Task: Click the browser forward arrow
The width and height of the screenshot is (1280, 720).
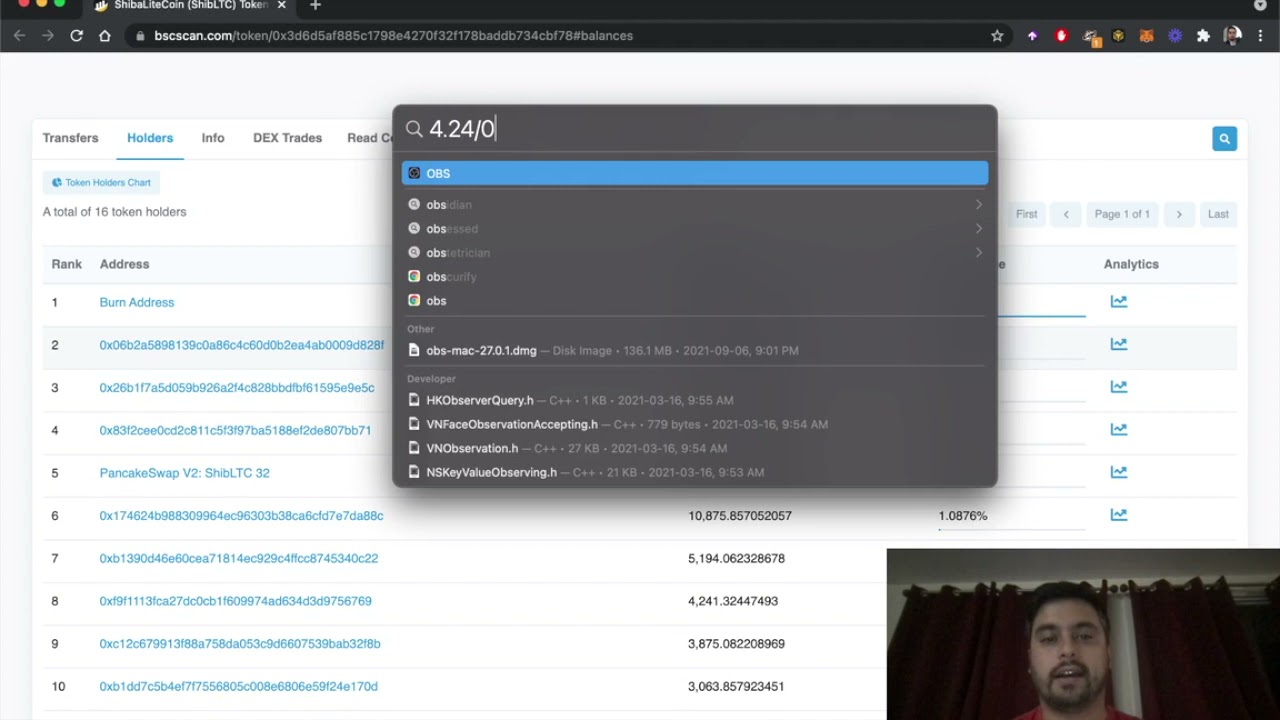Action: click(48, 35)
